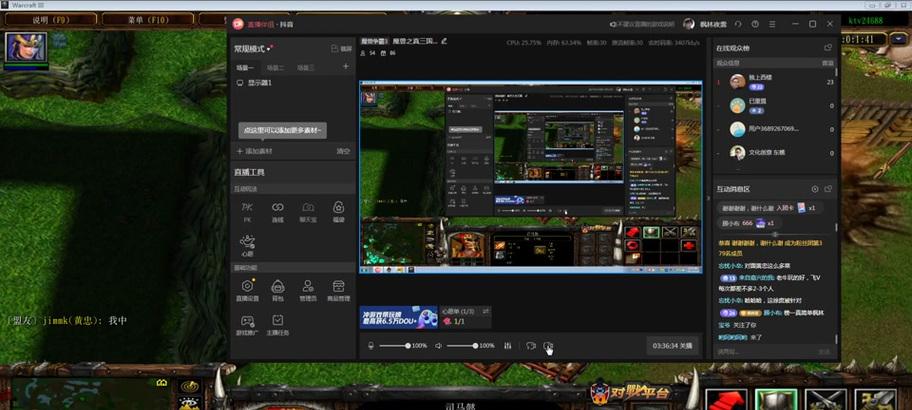Collapse the right panel with arrow handle

click(x=708, y=198)
